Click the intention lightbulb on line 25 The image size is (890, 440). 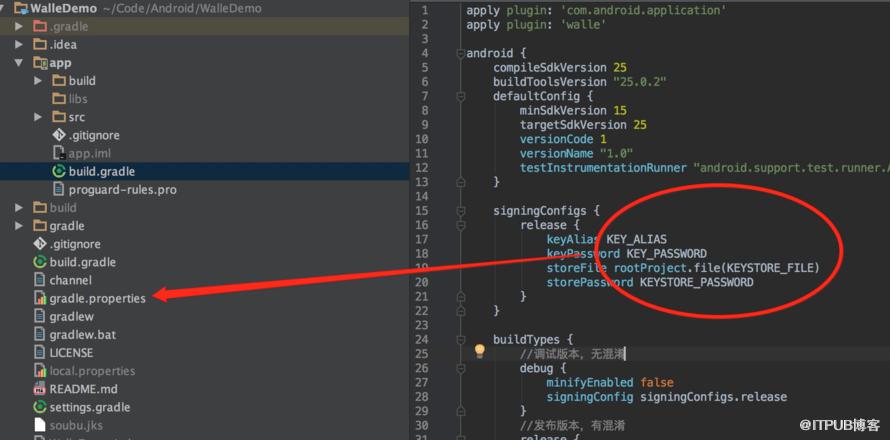(480, 351)
